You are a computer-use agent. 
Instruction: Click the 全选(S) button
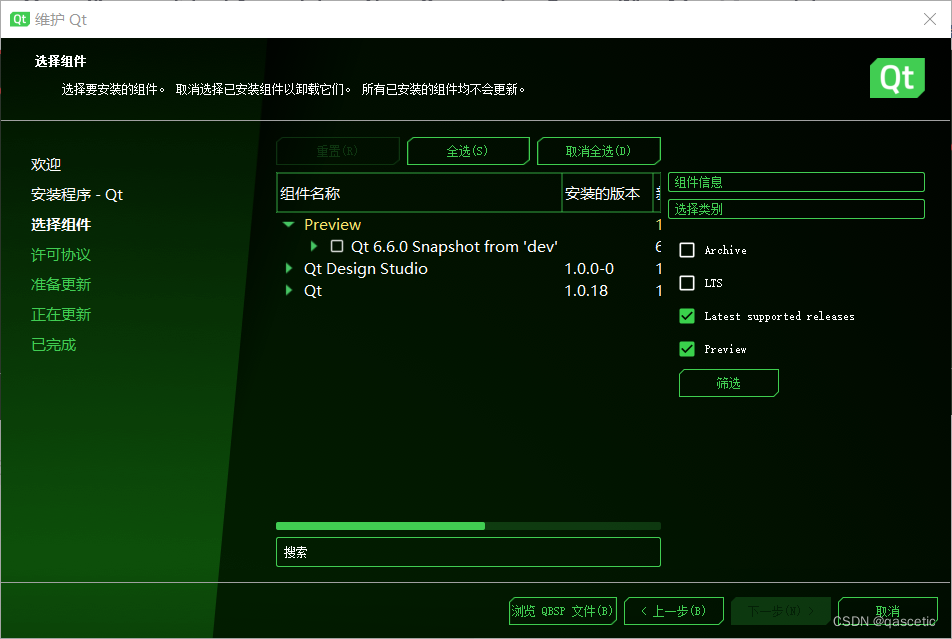(x=468, y=151)
